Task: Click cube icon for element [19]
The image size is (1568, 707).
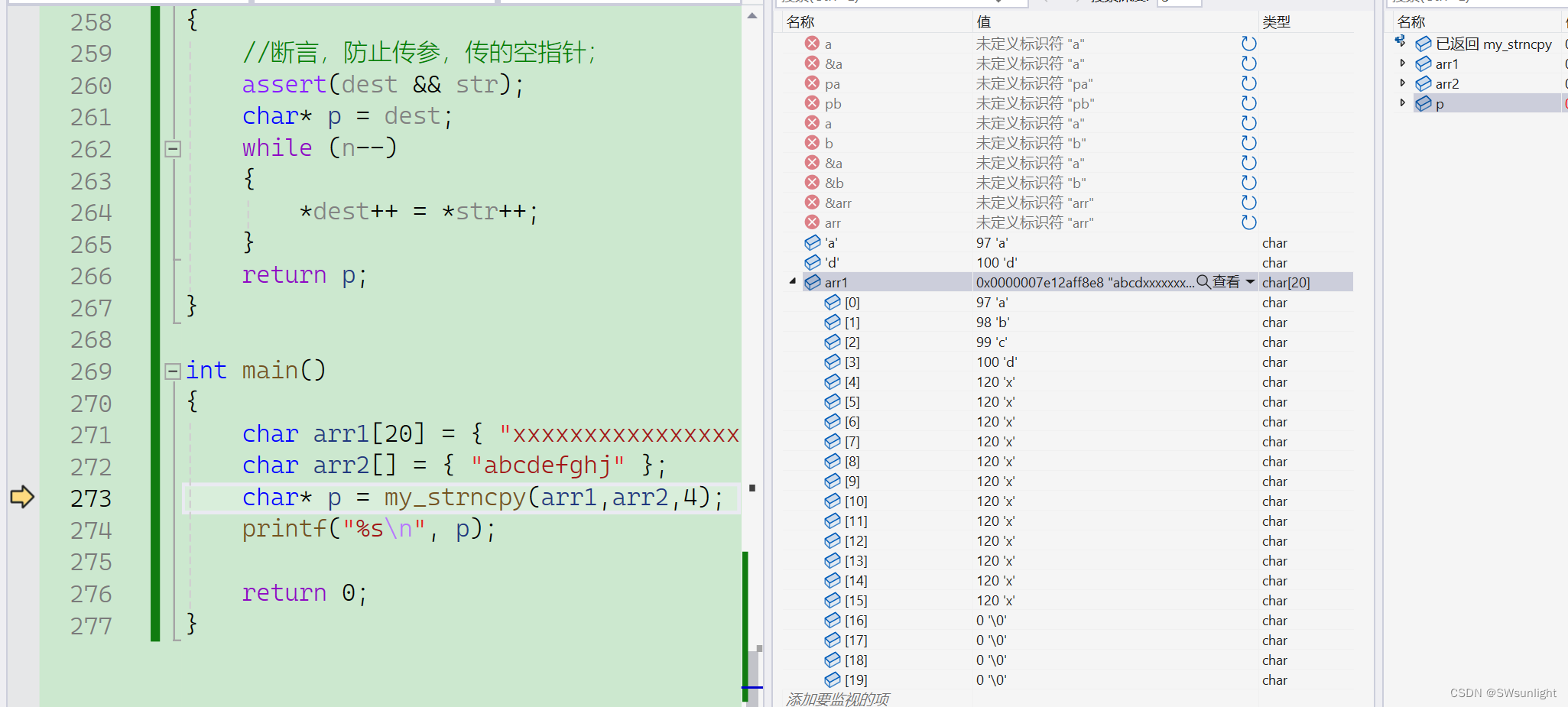Action: click(x=832, y=679)
